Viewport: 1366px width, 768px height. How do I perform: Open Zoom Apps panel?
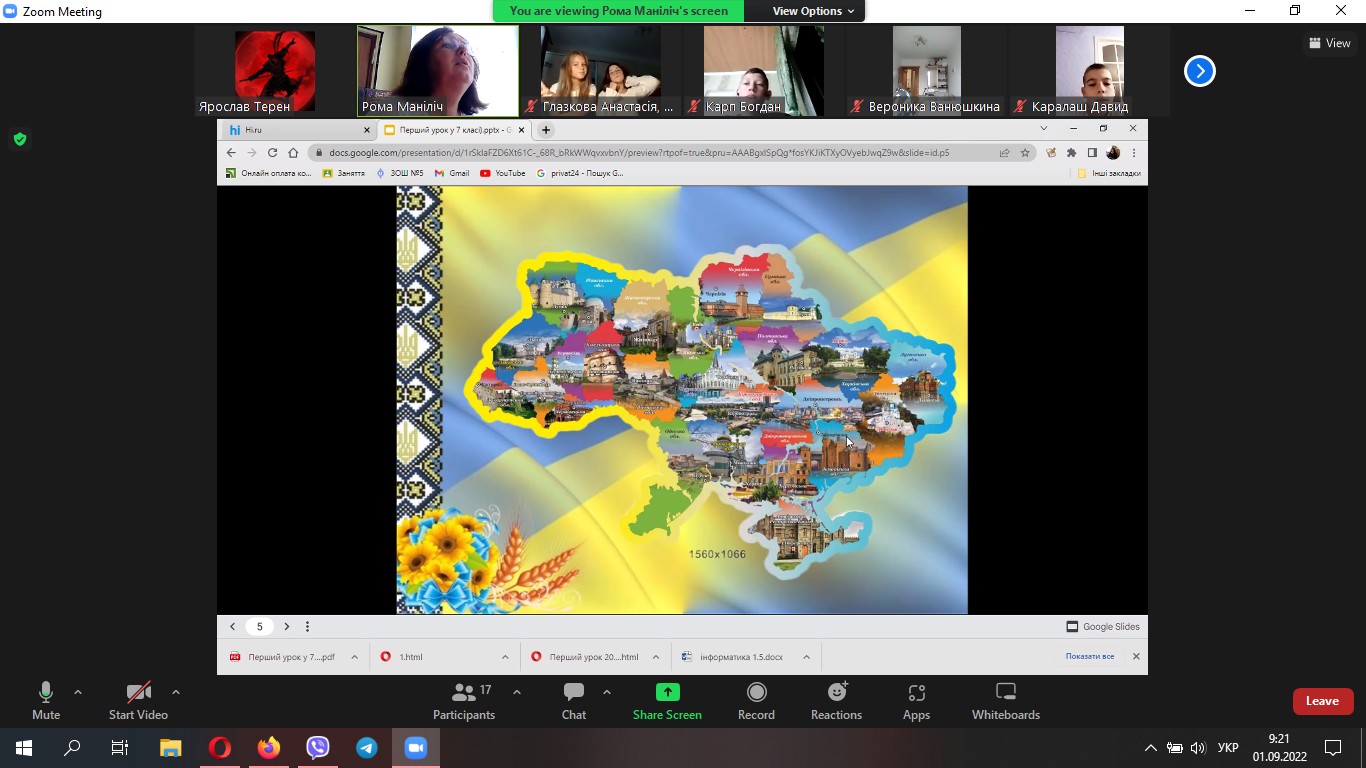click(916, 701)
